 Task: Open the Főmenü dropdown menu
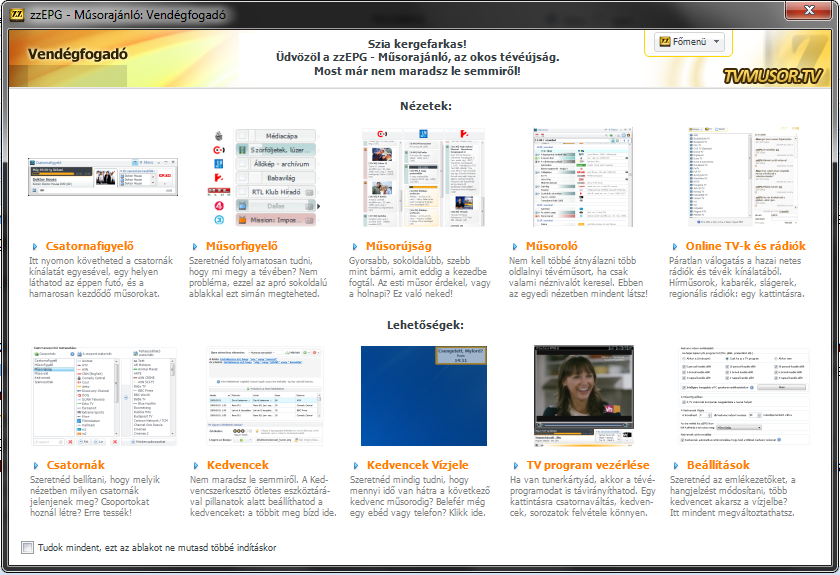[x=689, y=42]
